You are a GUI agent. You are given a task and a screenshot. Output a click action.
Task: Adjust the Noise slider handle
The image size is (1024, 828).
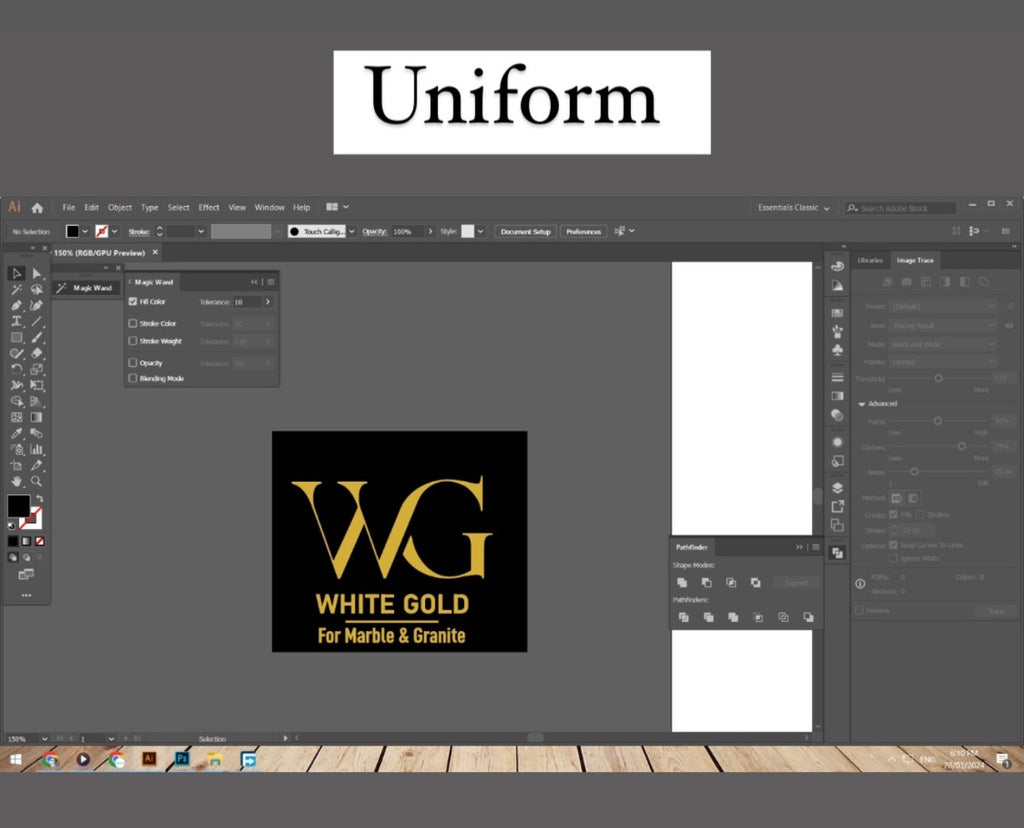point(914,471)
